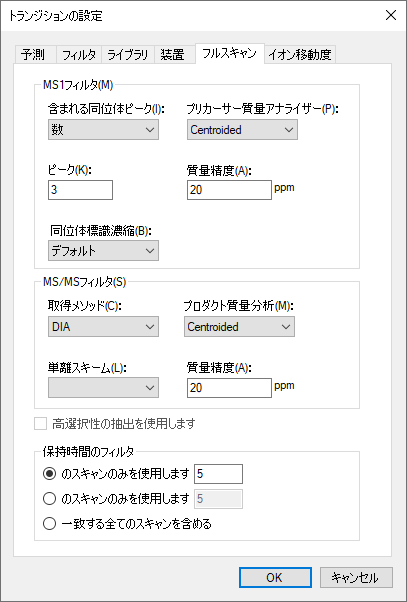Open the プリカーサー質量アナライザー dropdown
Image resolution: width=407 pixels, height=602 pixels.
(x=242, y=130)
